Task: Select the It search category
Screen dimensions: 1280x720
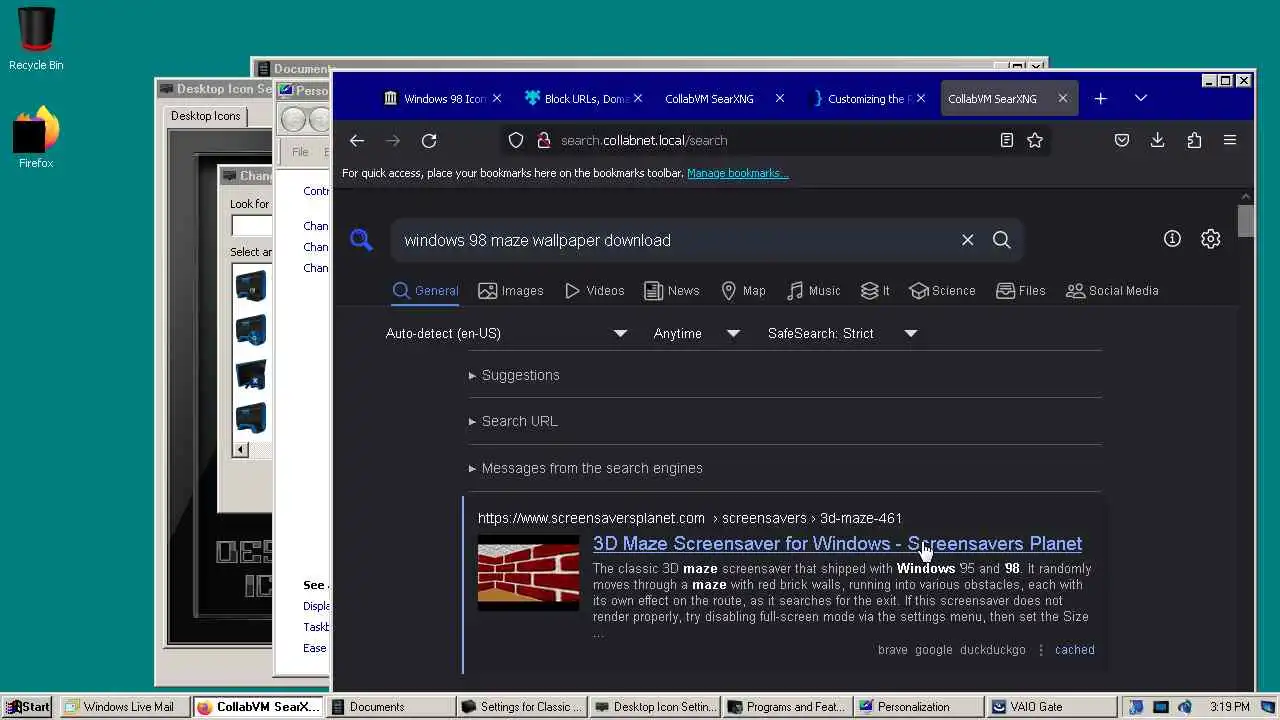Action: 875,291
